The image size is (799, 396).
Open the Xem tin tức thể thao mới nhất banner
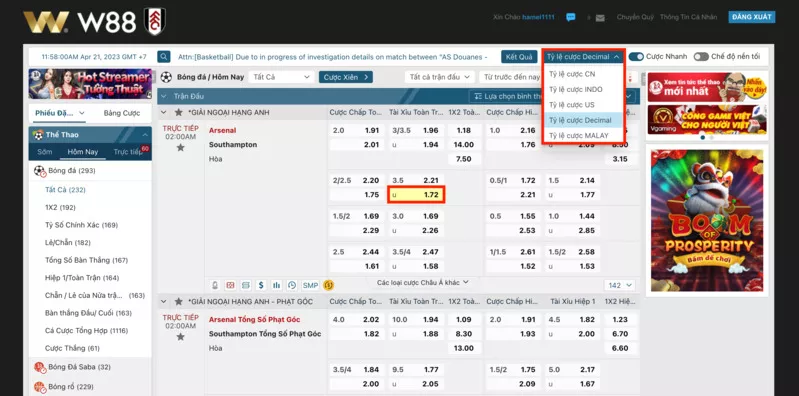(707, 87)
